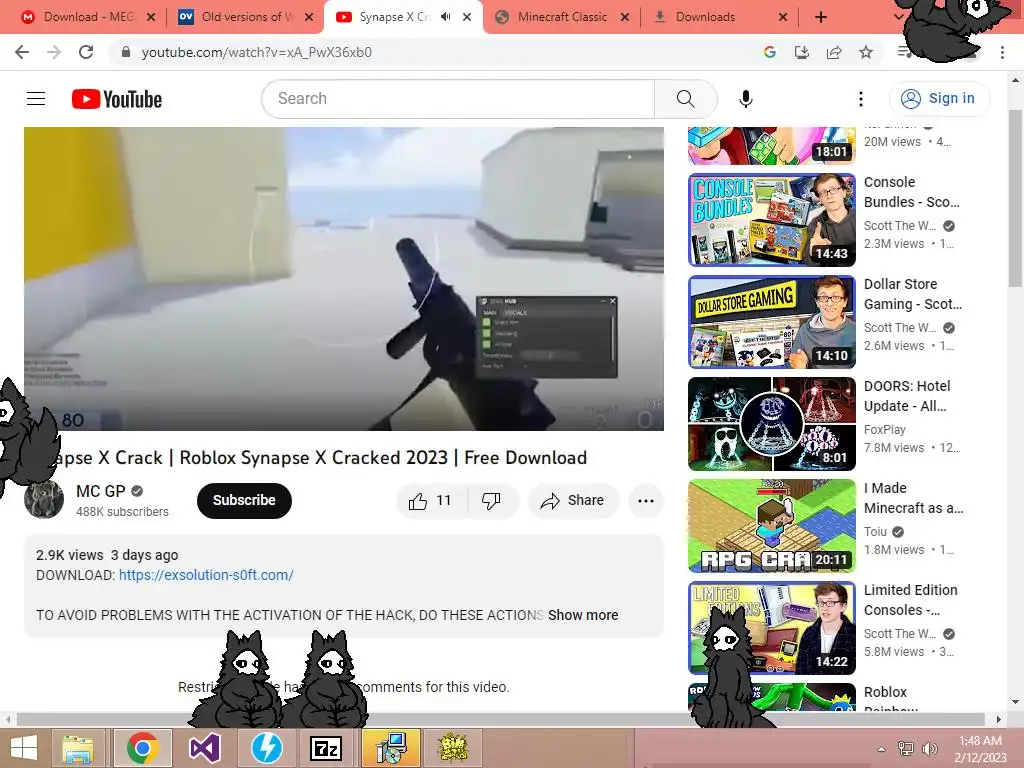
Task: Click the search magnifier button
Action: [685, 99]
